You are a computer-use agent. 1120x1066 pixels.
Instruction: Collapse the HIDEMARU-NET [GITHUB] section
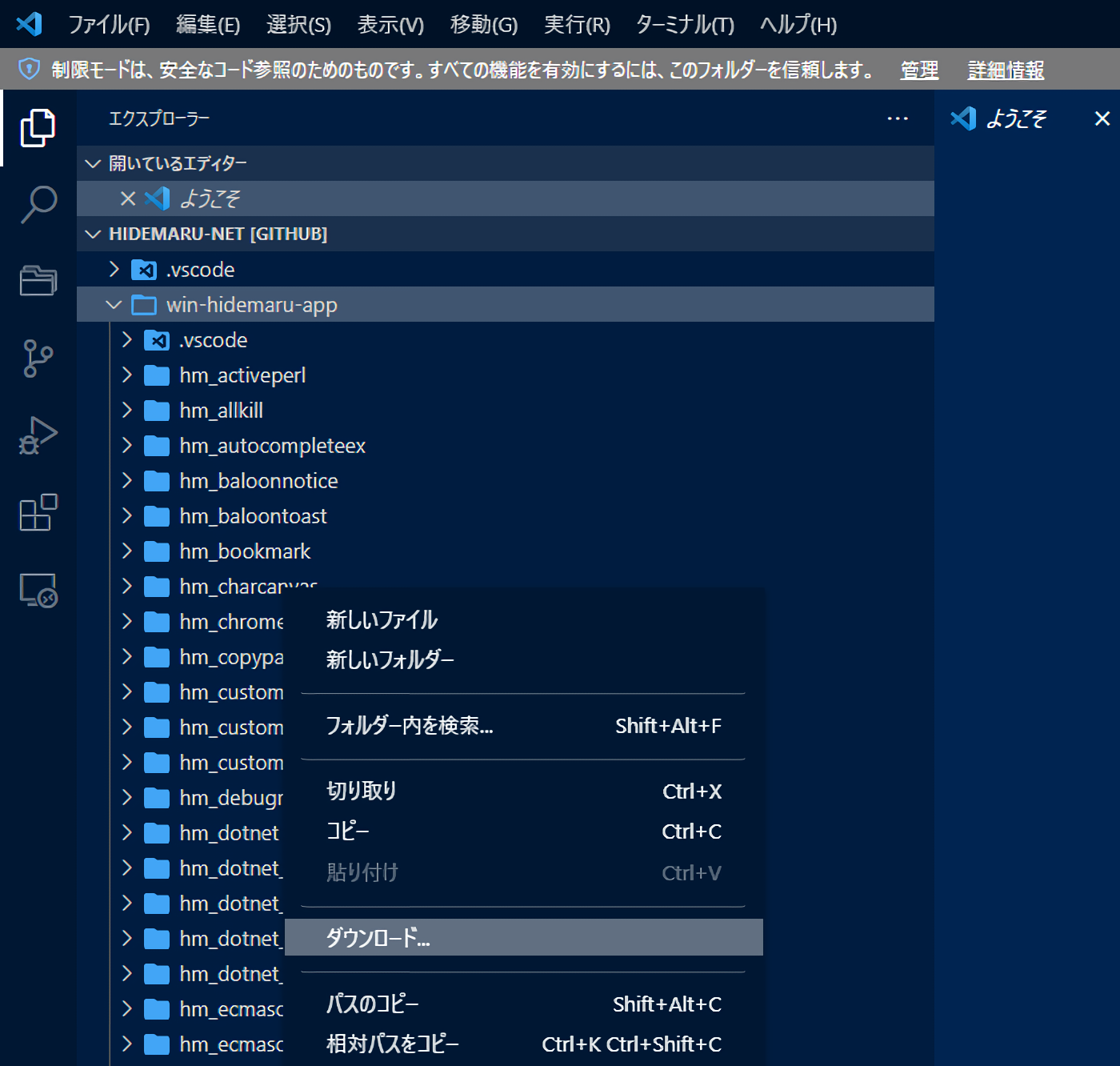click(94, 234)
